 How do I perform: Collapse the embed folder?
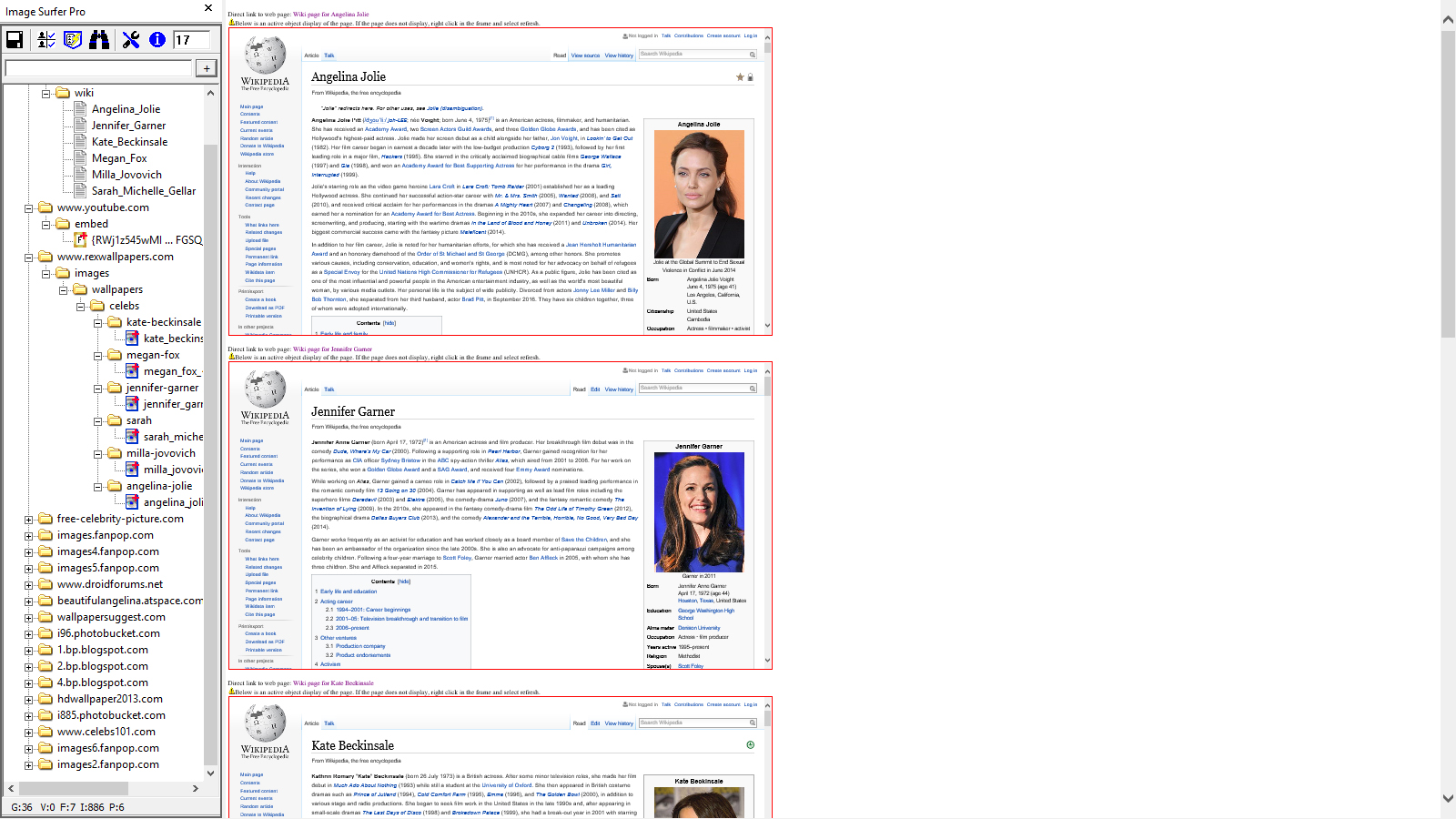point(45,224)
